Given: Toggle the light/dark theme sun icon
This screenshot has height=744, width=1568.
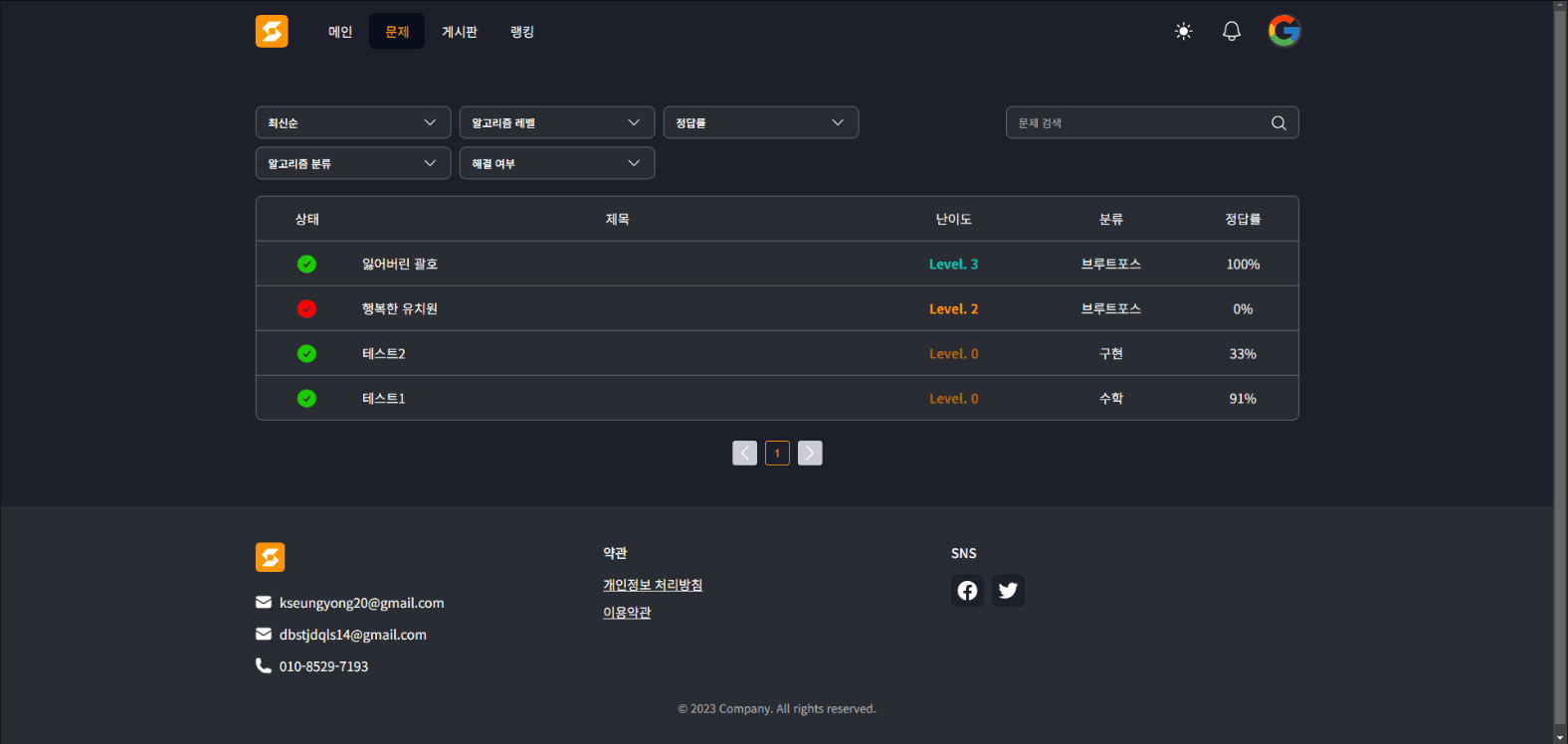Looking at the screenshot, I should 1183,32.
